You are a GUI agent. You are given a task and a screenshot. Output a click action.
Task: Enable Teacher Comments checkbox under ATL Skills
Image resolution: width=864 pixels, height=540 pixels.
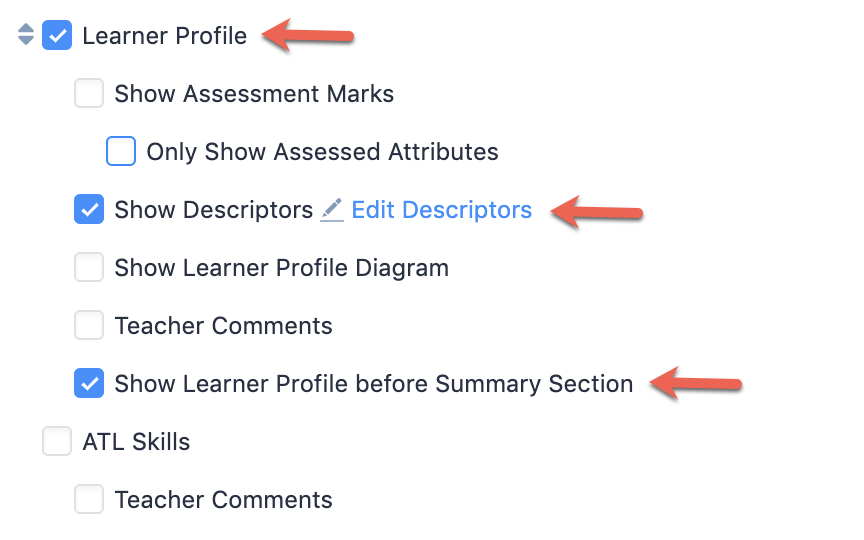tap(89, 499)
